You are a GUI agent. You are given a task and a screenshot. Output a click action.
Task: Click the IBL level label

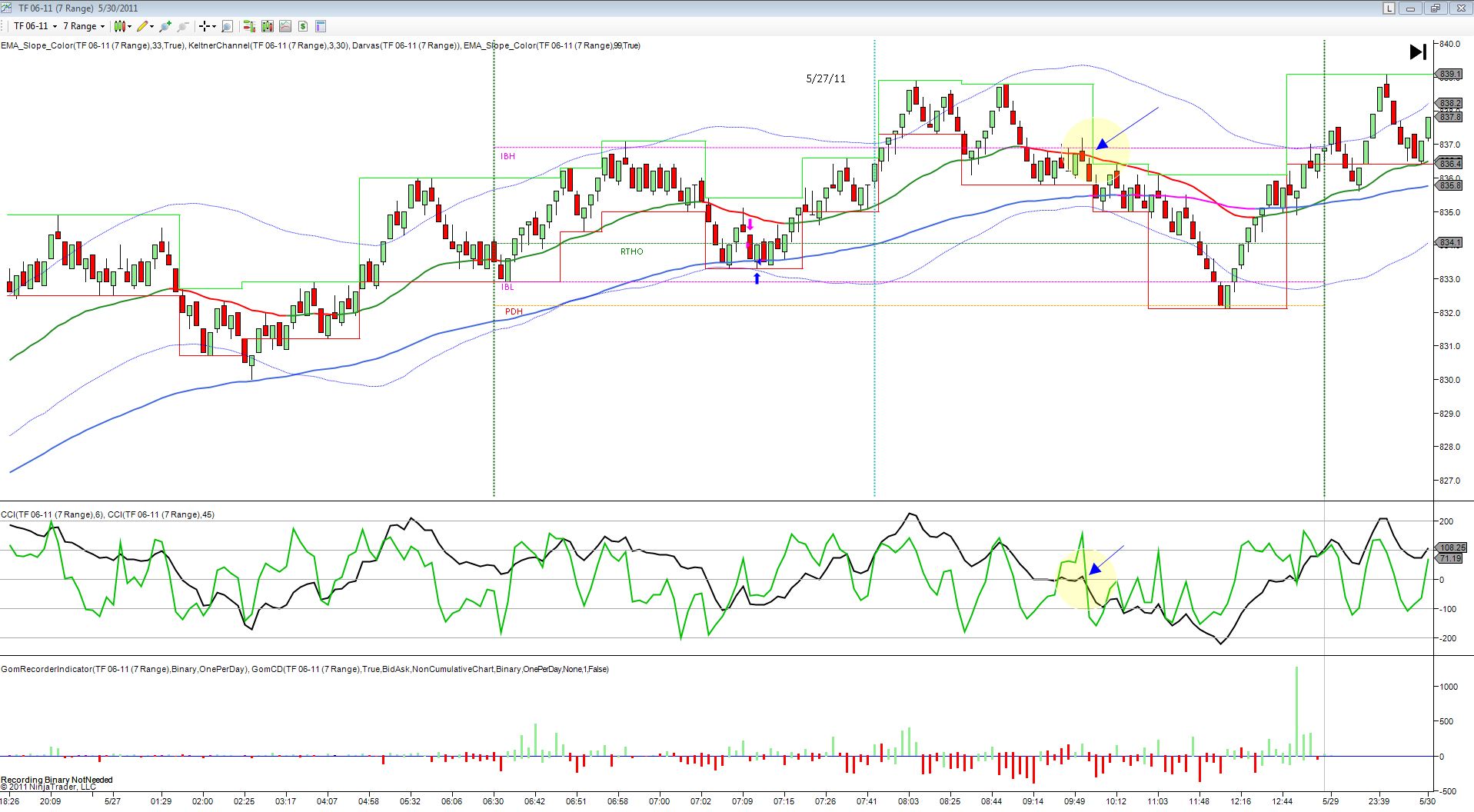pyautogui.click(x=507, y=287)
